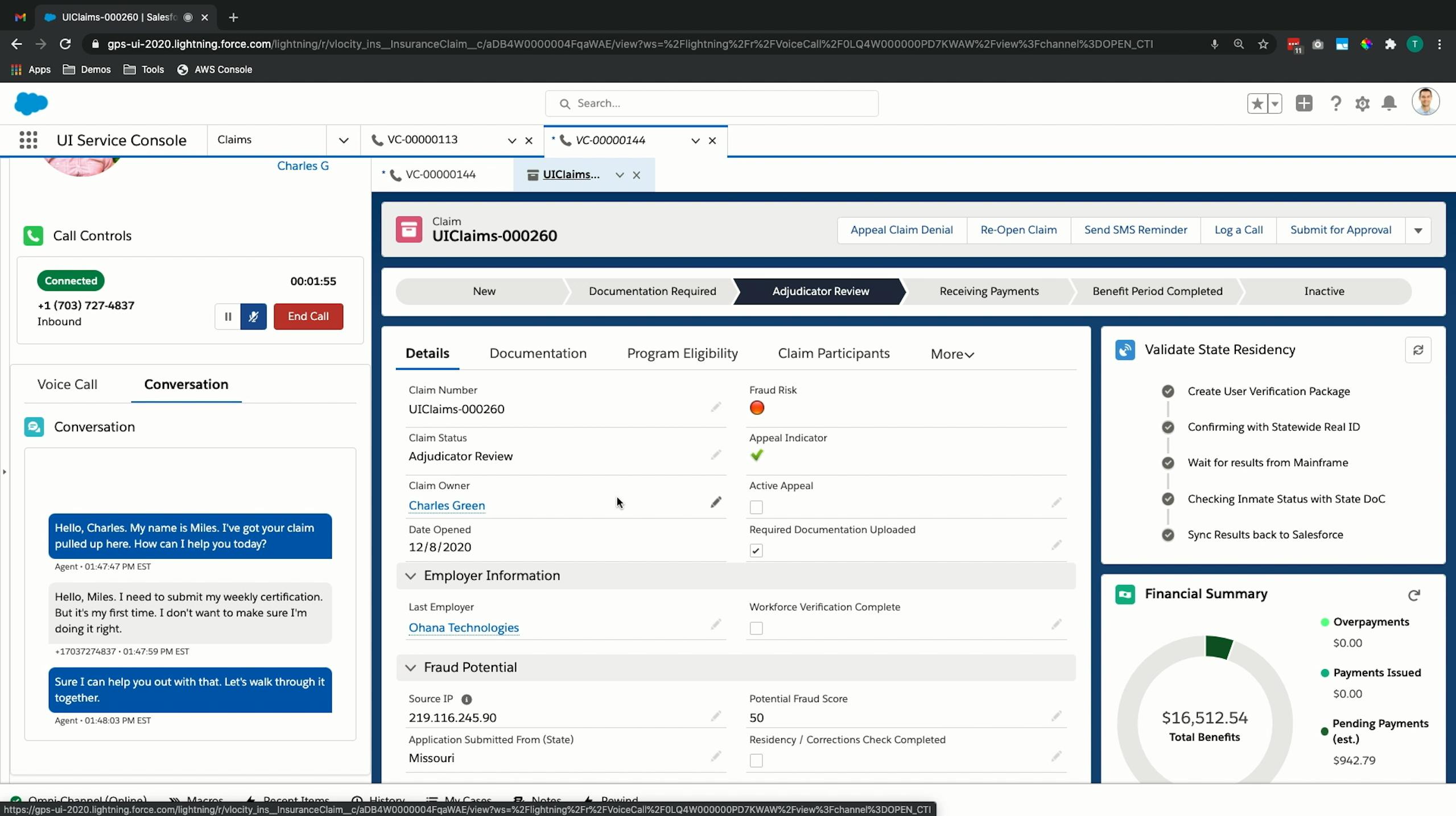The height and width of the screenshot is (816, 1456).
Task: Open the notifications bell
Action: pos(1389,104)
